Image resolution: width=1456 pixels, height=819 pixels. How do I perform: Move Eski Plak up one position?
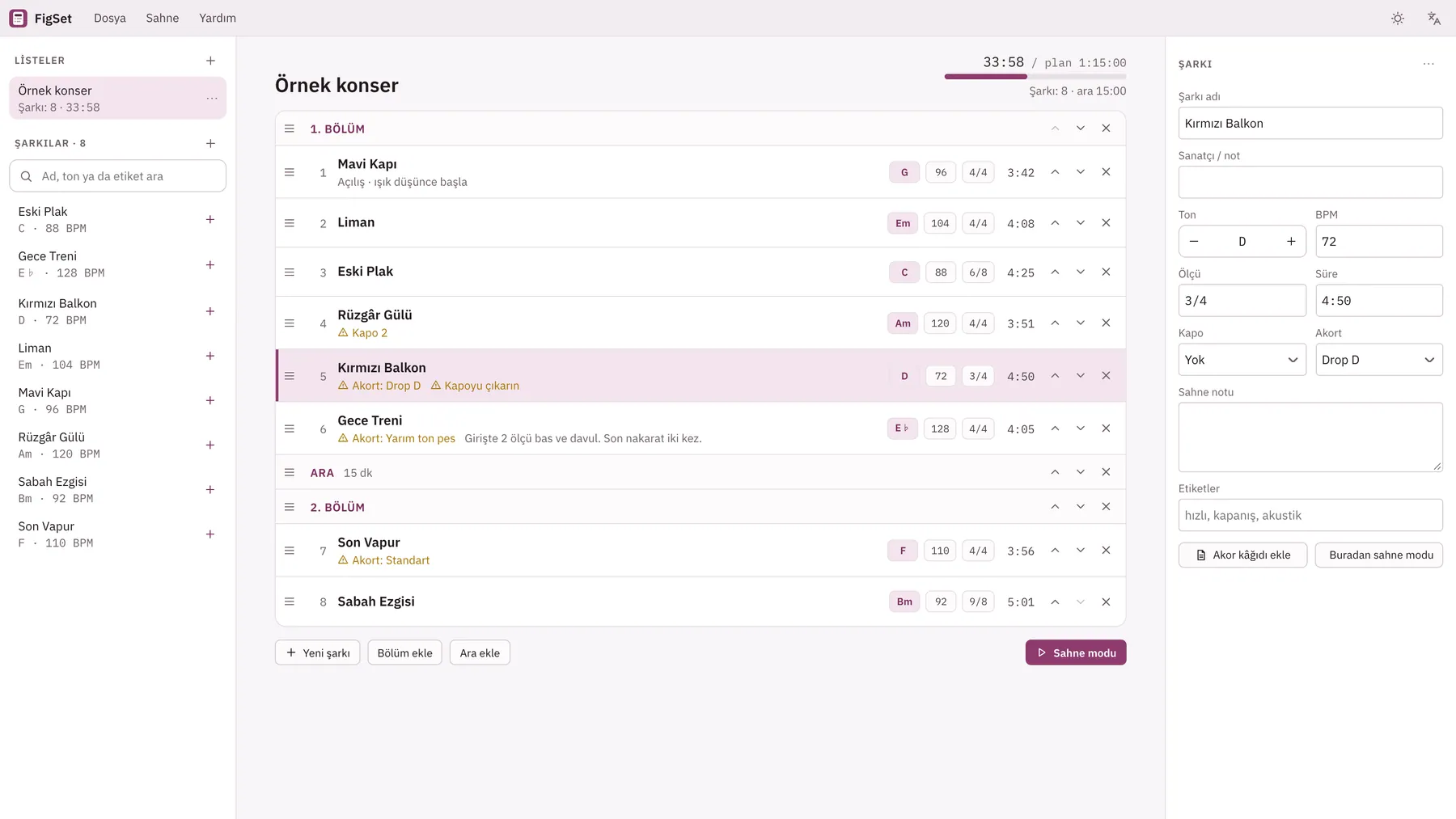click(1055, 272)
